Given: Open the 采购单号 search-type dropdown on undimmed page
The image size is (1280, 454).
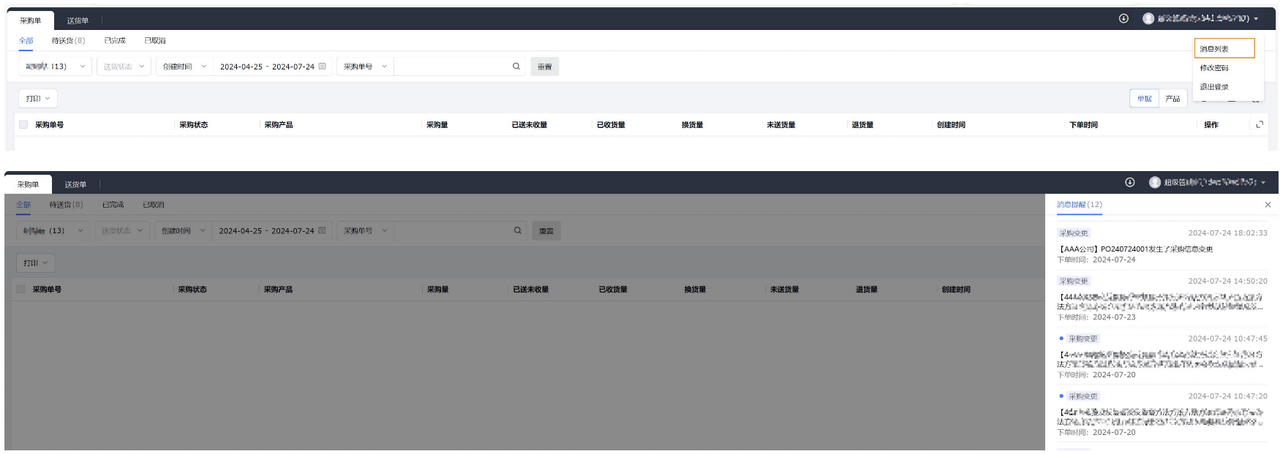Looking at the screenshot, I should [364, 66].
